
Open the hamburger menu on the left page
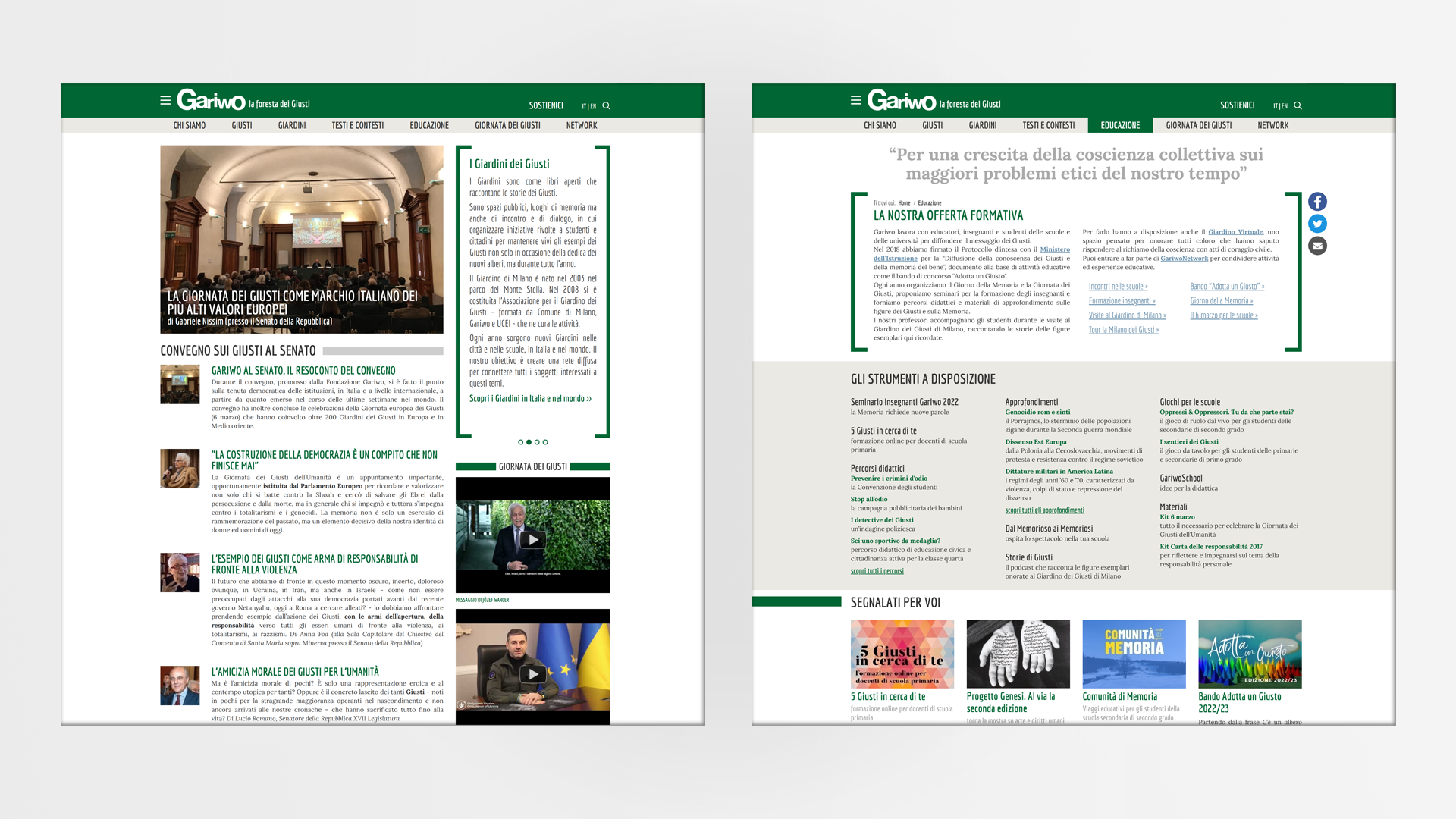[164, 99]
